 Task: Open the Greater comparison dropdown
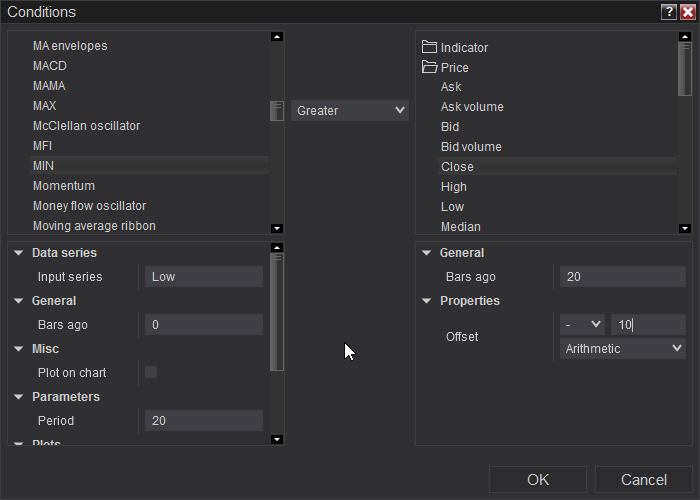pyautogui.click(x=350, y=110)
